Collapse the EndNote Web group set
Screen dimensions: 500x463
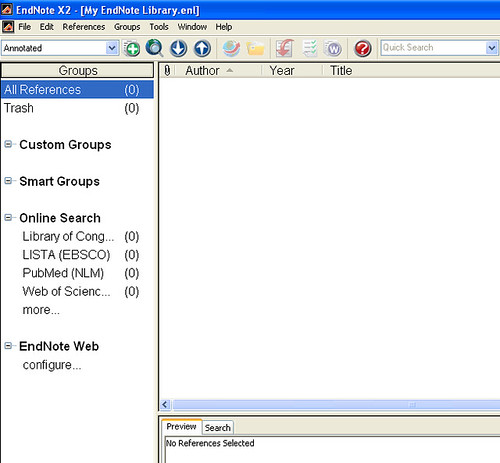click(8, 346)
